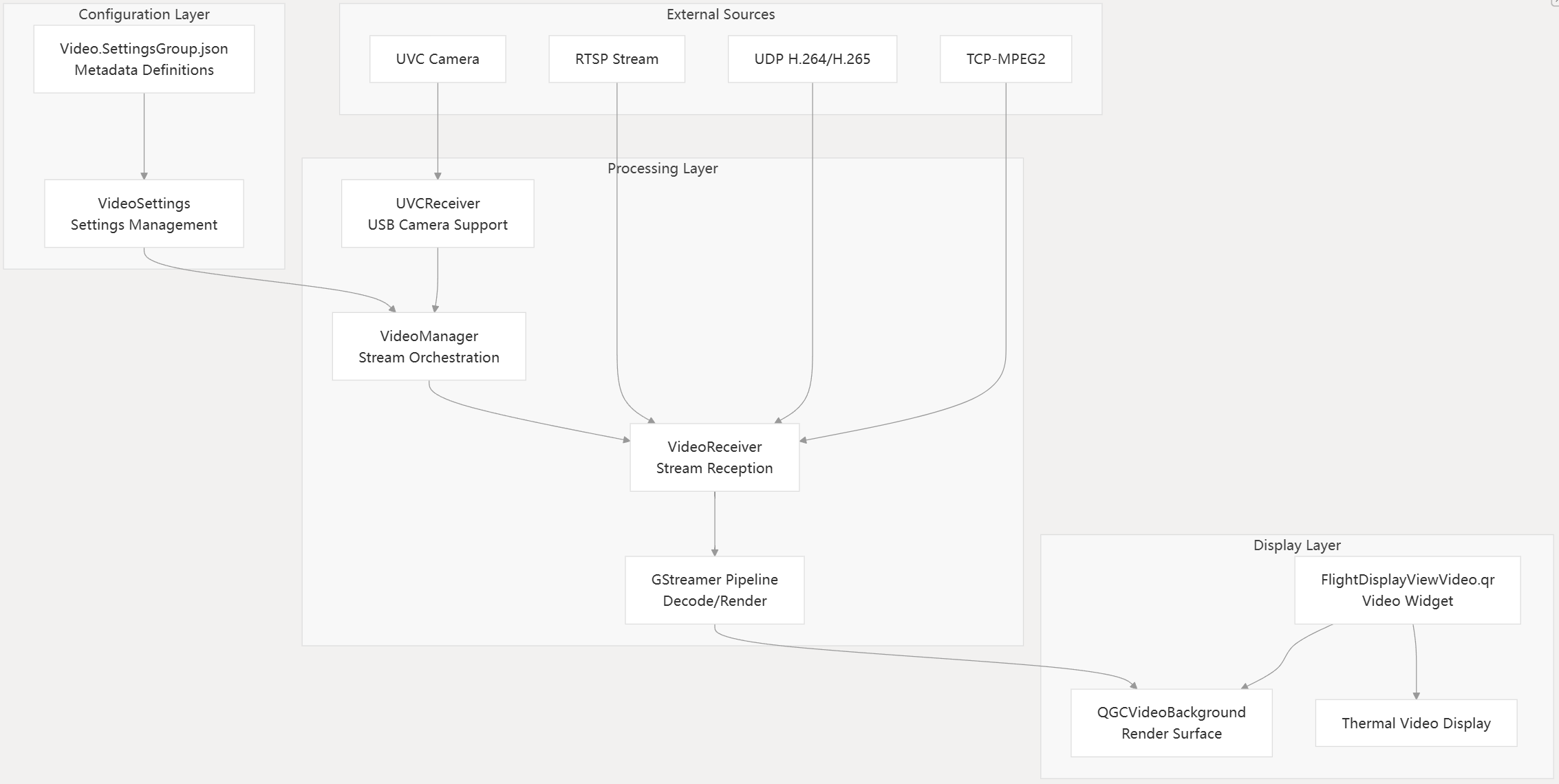Click the Video.SettingsGroup.json Metadata Definitions node
This screenshot has height=784, width=1559.
point(144,59)
